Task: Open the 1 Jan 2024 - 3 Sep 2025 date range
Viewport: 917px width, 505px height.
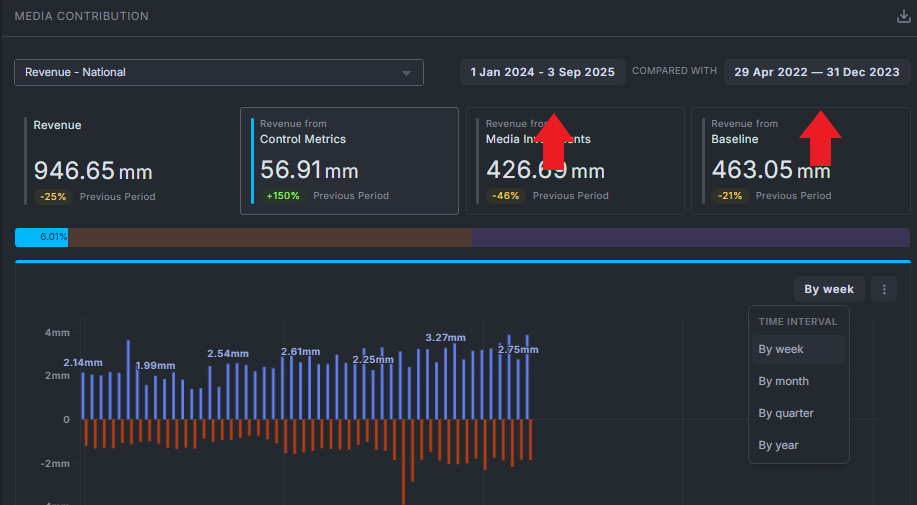Action: (543, 72)
